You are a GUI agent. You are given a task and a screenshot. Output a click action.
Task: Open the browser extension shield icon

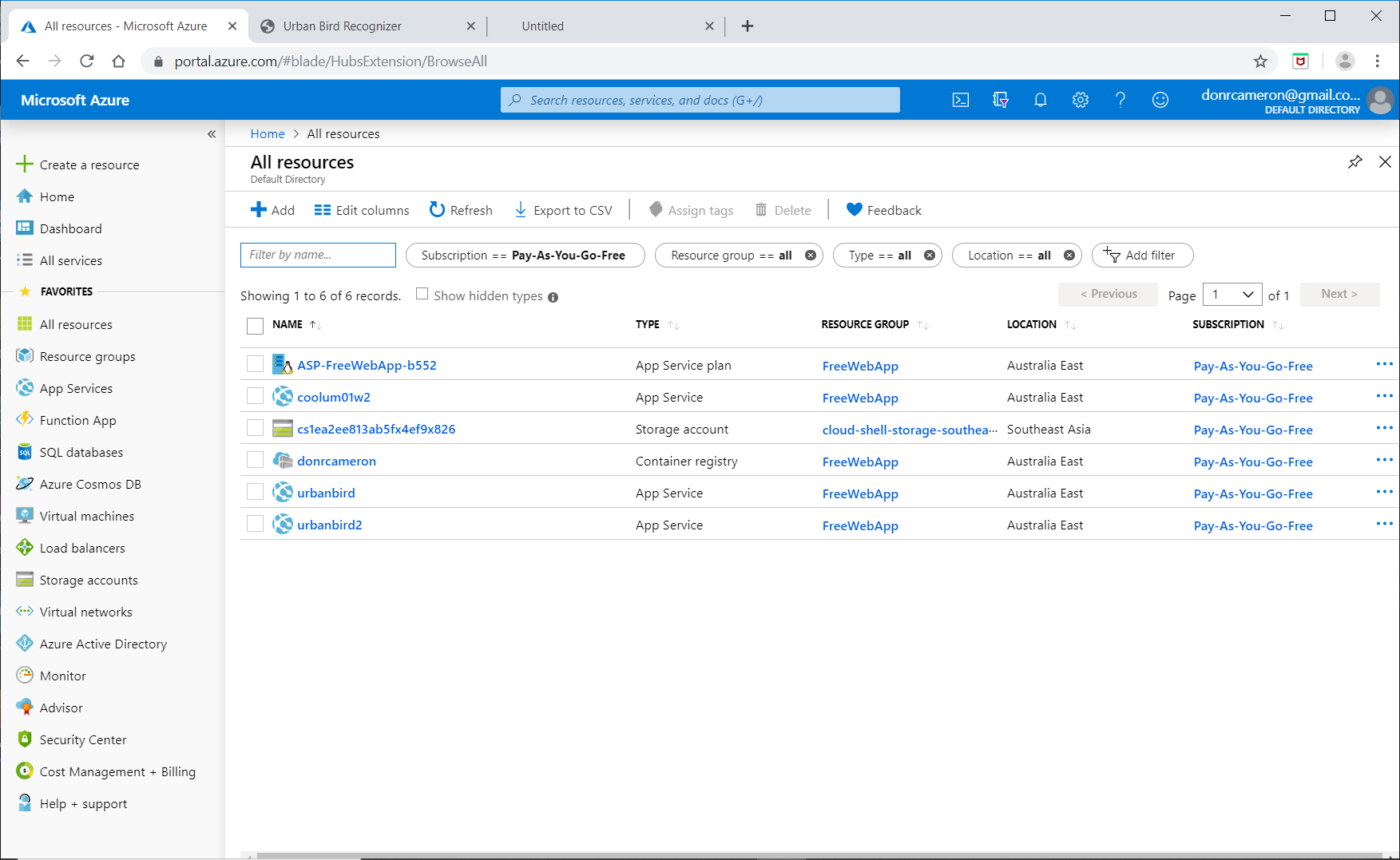[1301, 61]
